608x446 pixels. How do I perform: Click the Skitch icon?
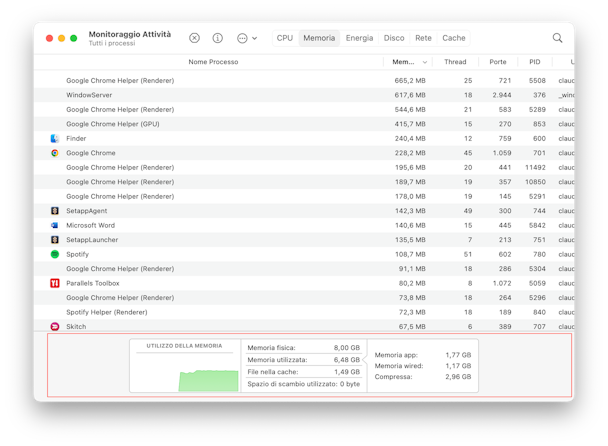(x=55, y=327)
